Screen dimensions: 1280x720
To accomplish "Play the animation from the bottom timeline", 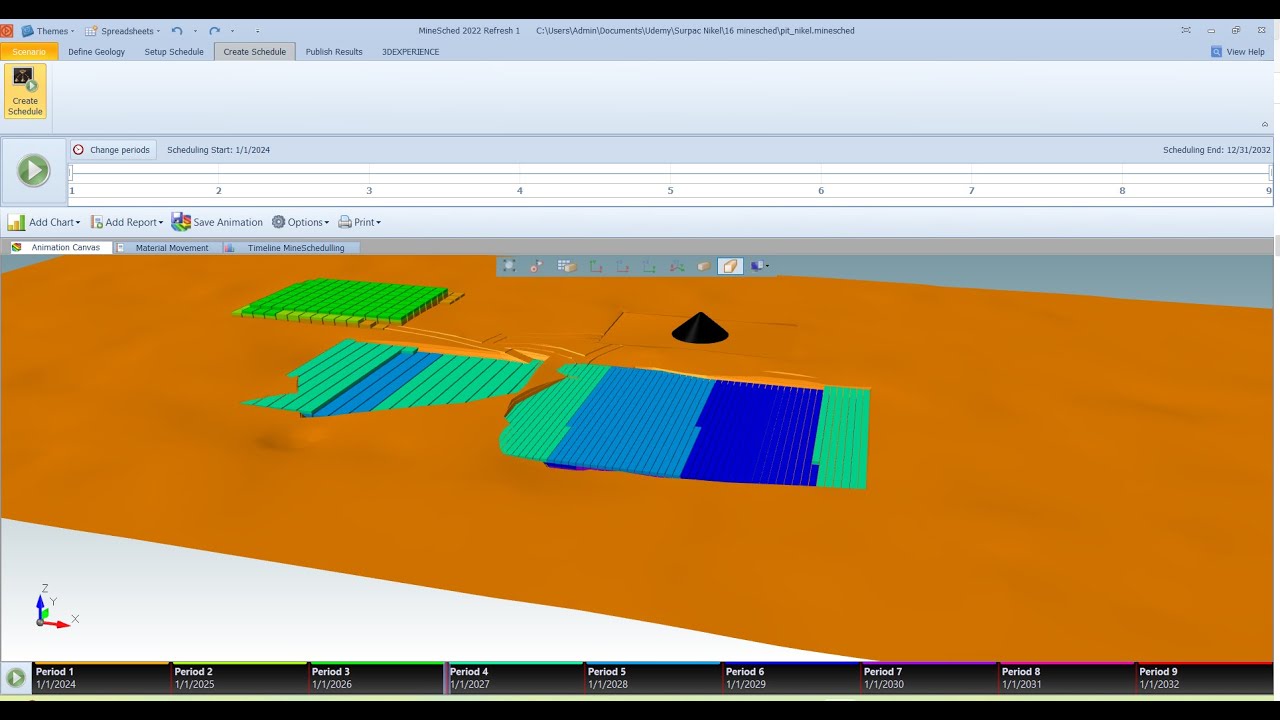I will coord(16,678).
